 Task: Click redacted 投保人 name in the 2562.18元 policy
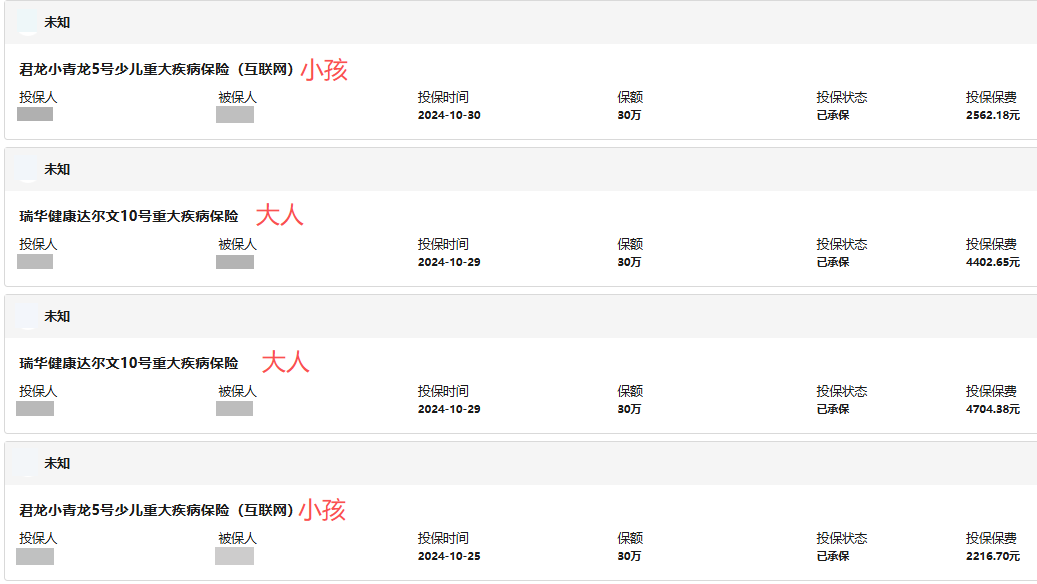pyautogui.click(x=35, y=115)
